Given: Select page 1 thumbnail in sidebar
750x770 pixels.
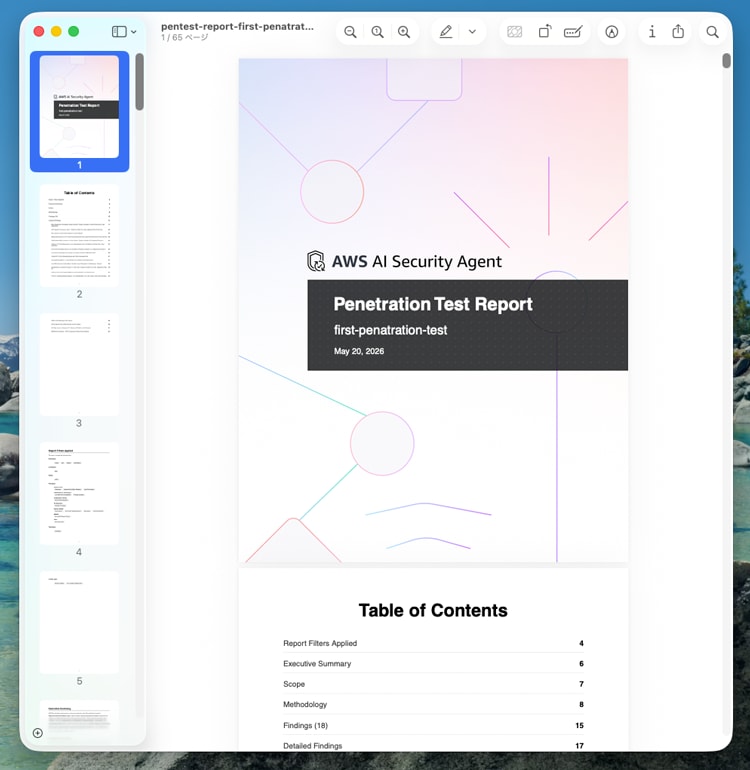Looking at the screenshot, I should click(80, 107).
